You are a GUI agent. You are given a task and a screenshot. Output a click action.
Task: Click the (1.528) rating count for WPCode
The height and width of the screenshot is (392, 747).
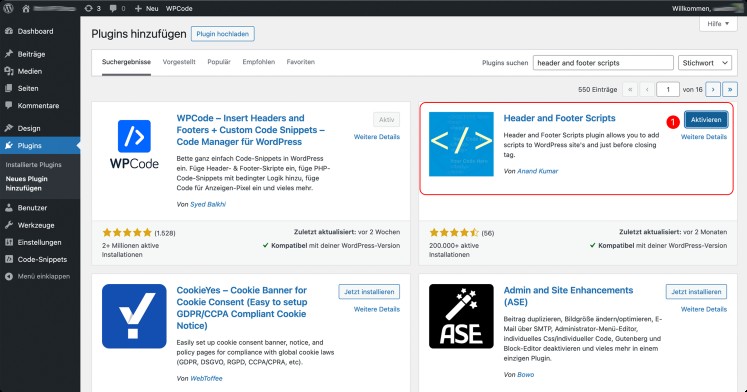click(165, 233)
